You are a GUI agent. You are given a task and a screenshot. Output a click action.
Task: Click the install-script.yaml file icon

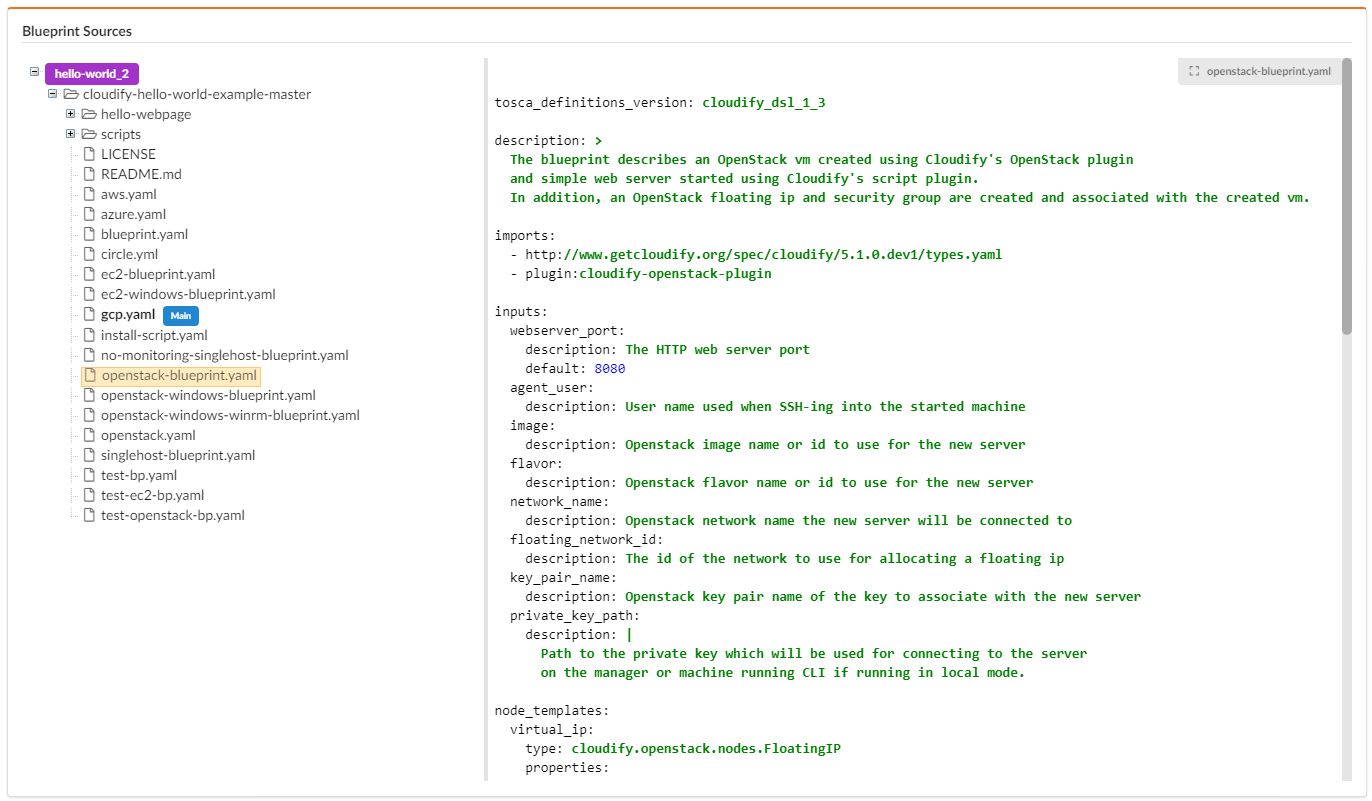(x=89, y=335)
